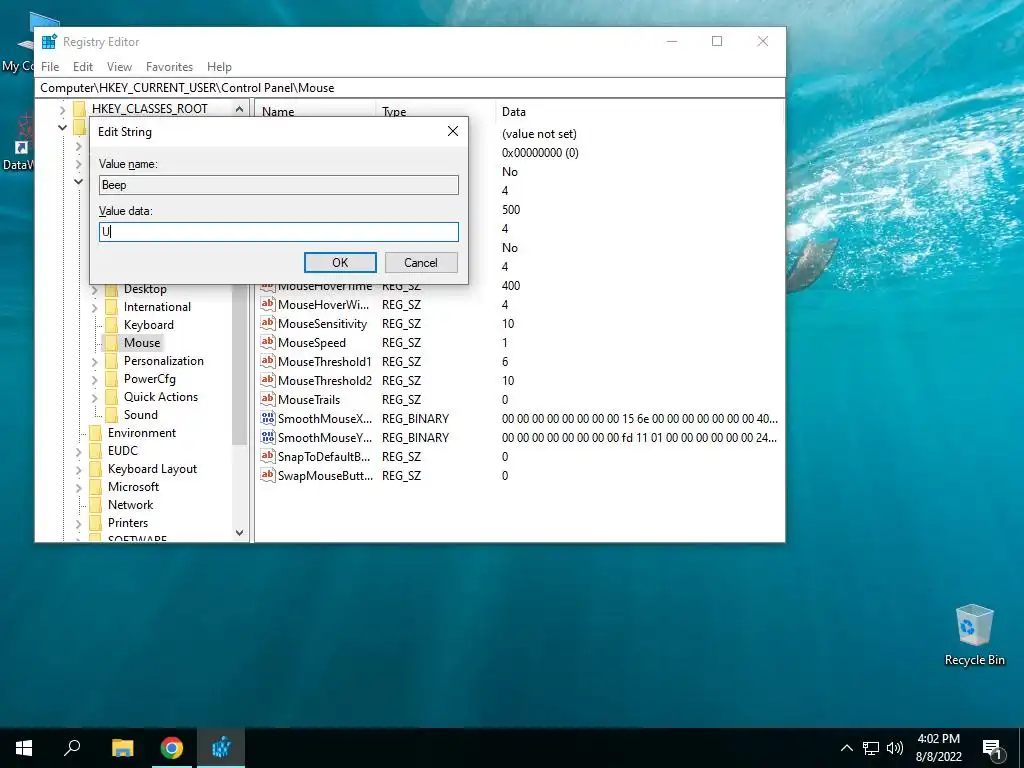1024x768 pixels.
Task: Open File Explorer from the taskbar
Action: (122, 748)
